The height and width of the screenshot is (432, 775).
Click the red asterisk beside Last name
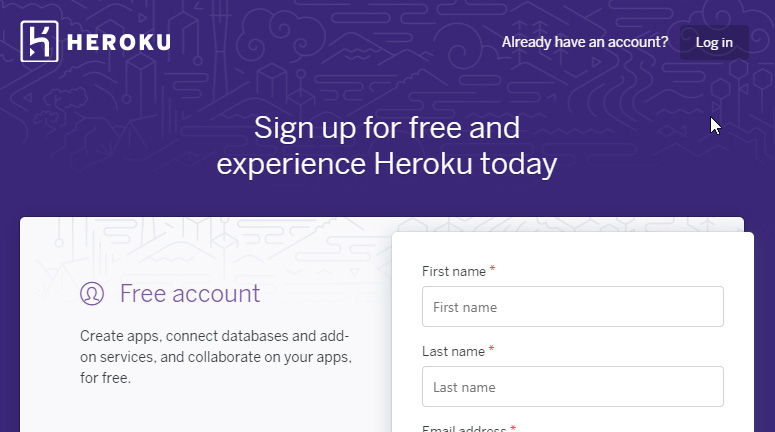491,349
